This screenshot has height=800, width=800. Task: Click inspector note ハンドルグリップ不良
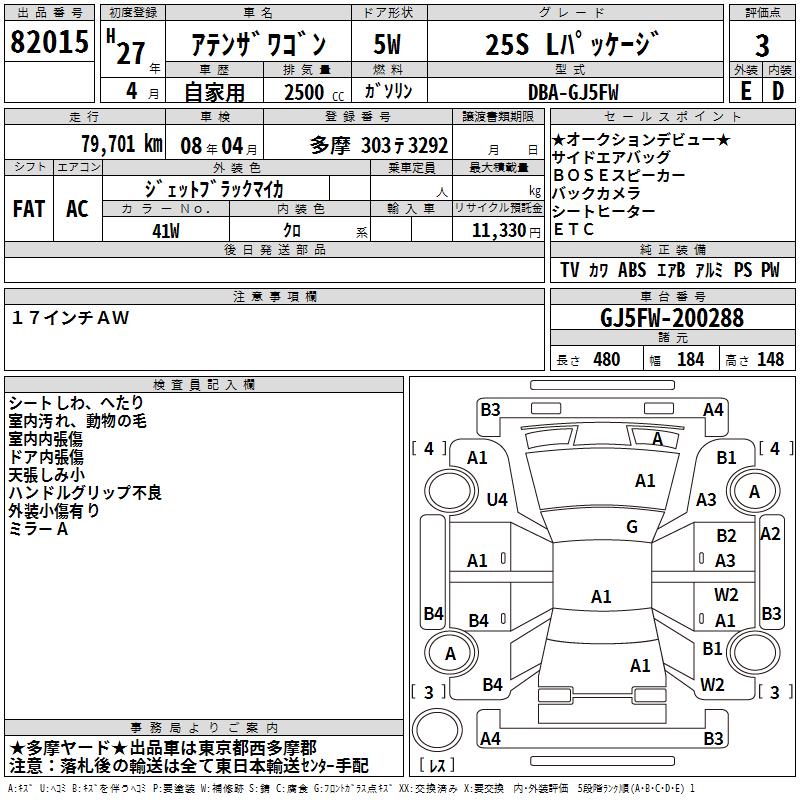pos(85,492)
